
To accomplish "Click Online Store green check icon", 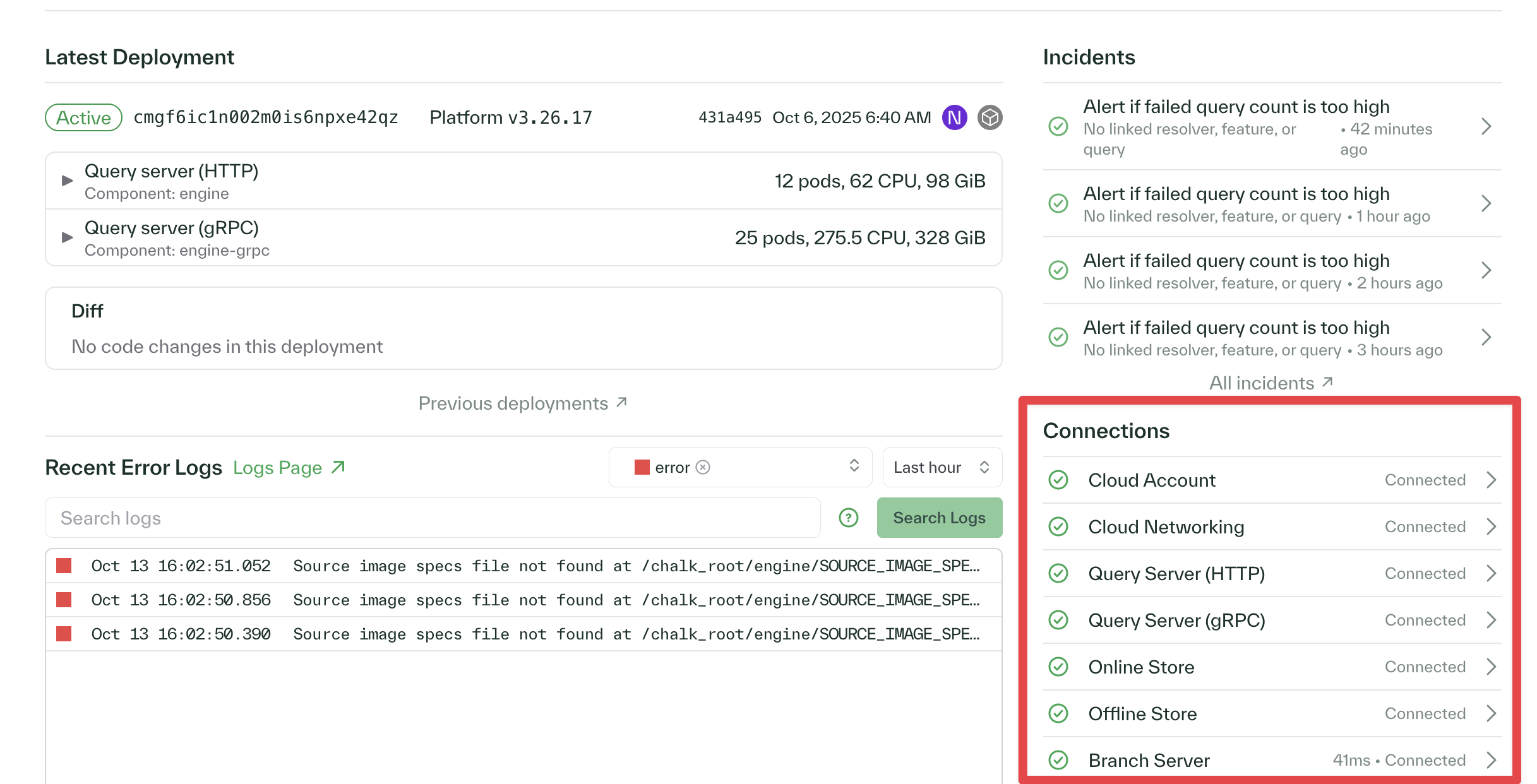I will [1058, 667].
